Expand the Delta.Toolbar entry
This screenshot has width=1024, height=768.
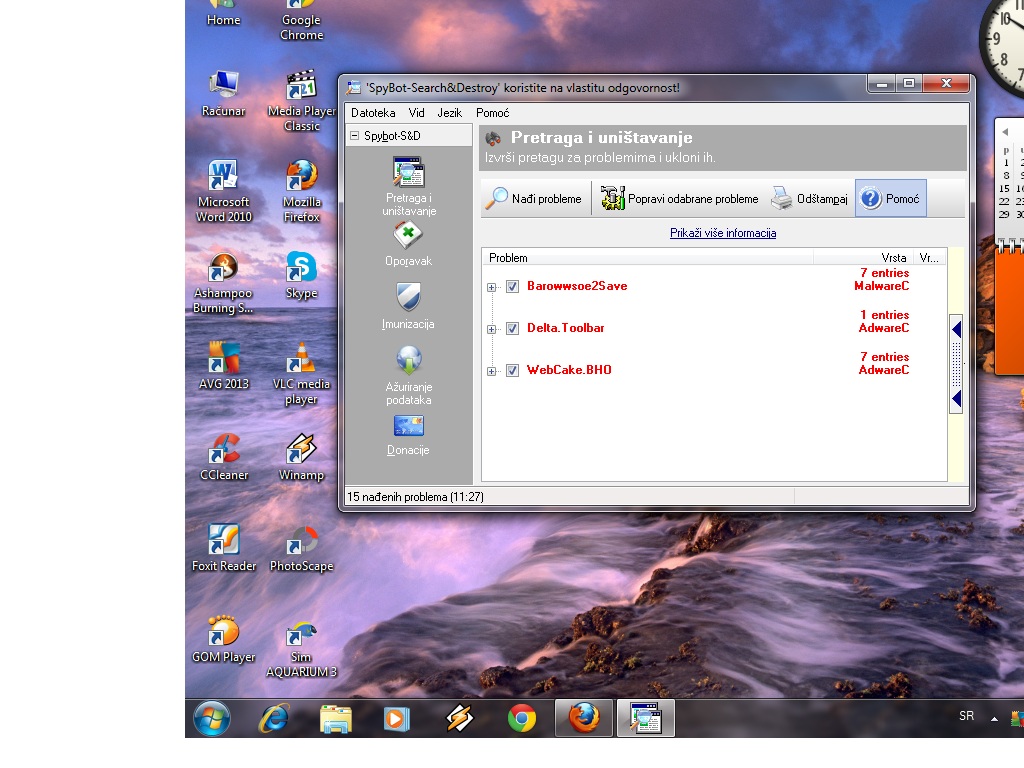(491, 329)
